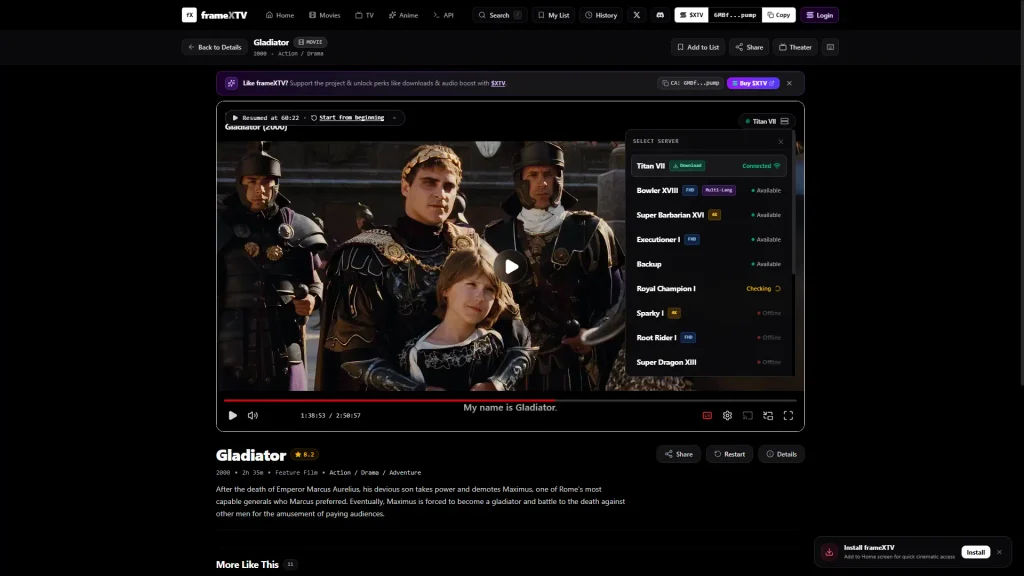
Task: Open the Home page
Action: coord(280,15)
